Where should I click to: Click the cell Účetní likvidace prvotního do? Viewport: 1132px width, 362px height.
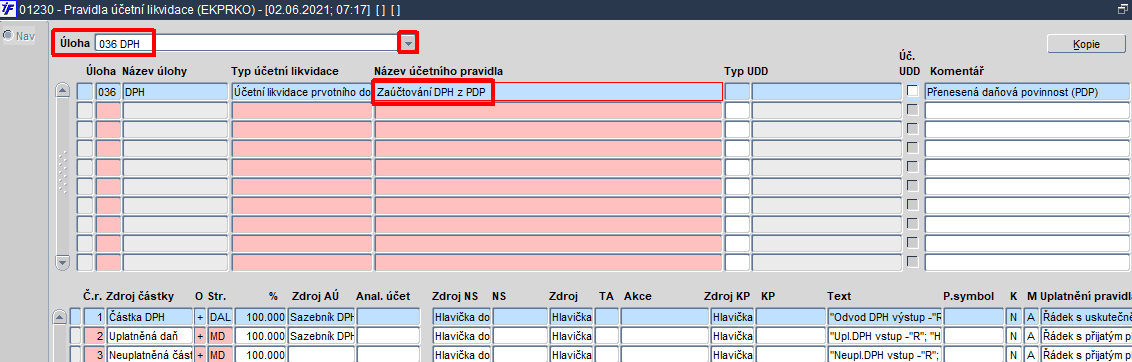(x=302, y=92)
